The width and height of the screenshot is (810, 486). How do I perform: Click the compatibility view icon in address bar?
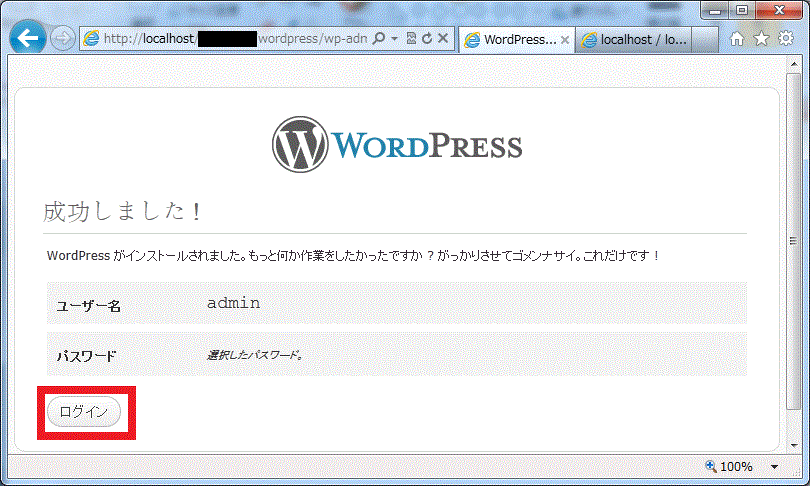pos(411,39)
